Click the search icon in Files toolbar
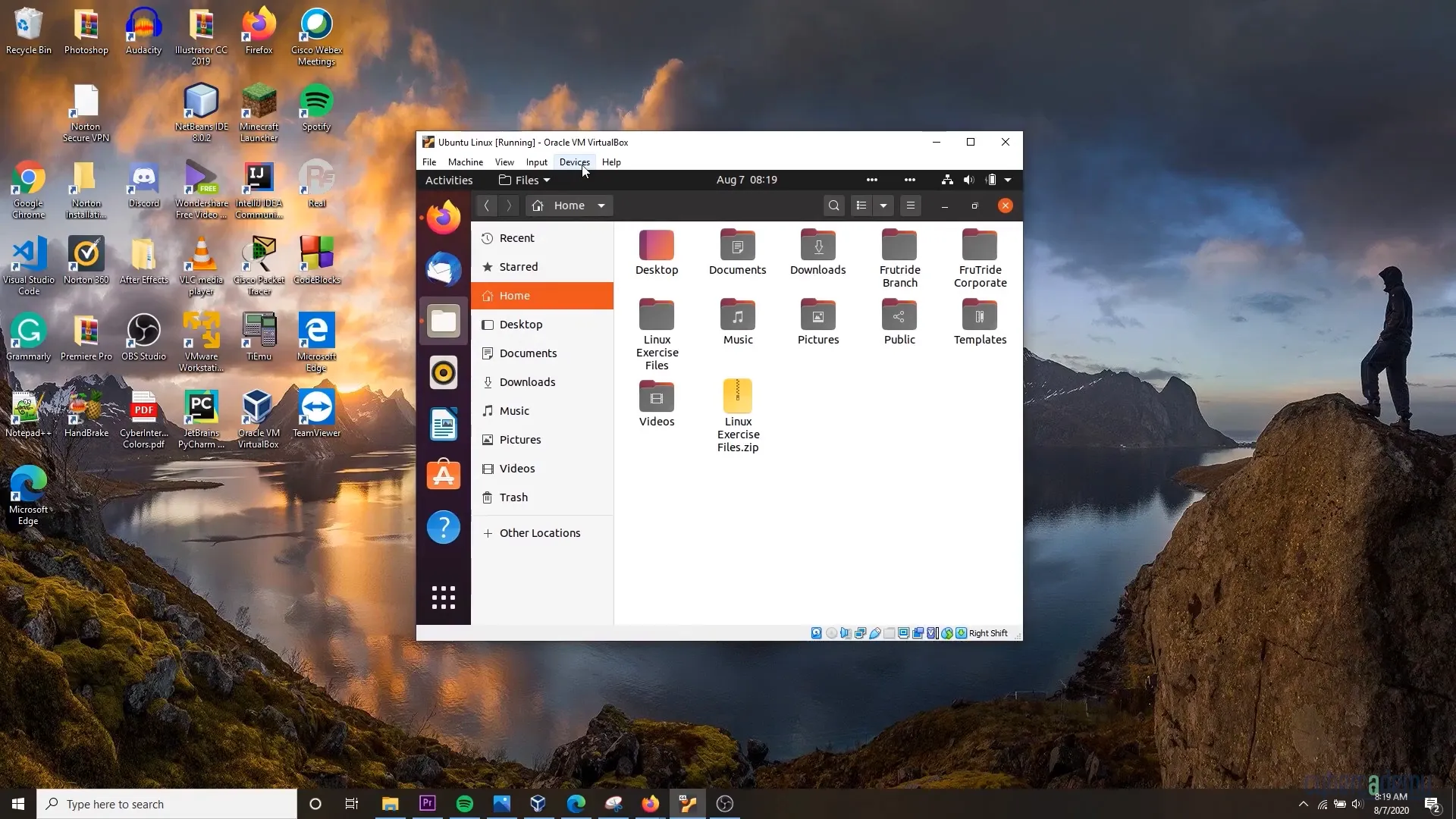This screenshot has width=1456, height=819. (x=833, y=206)
